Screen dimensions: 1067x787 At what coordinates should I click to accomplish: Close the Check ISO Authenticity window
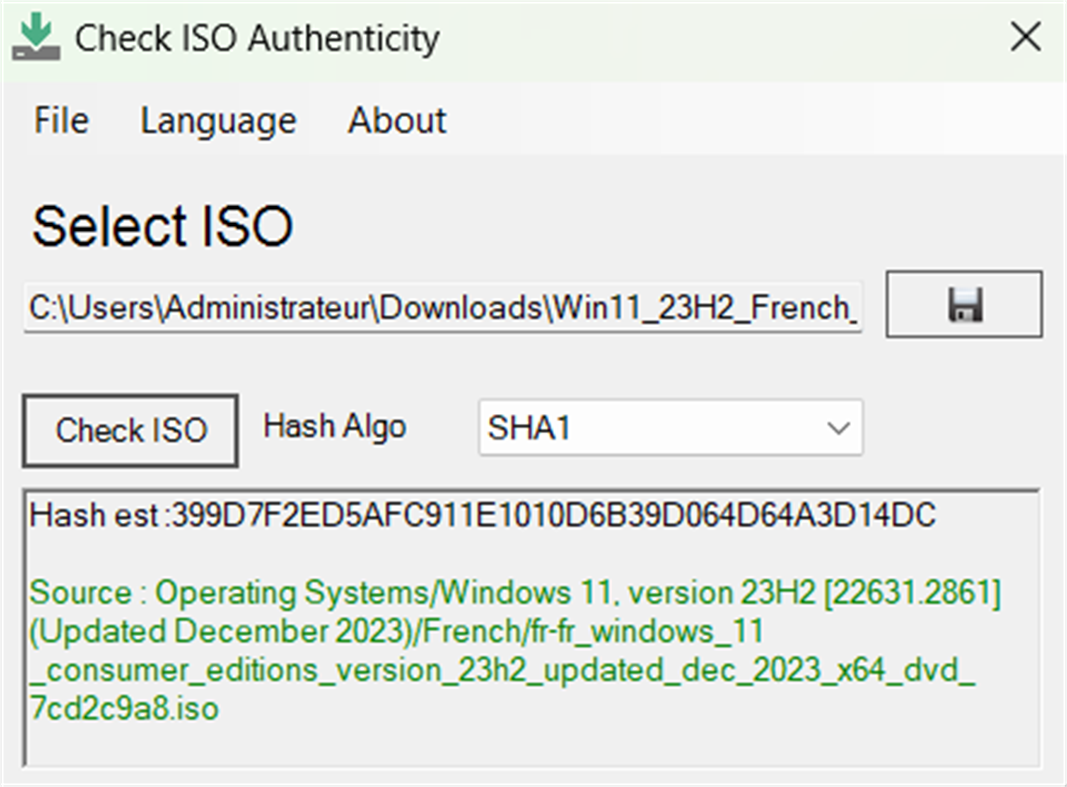click(x=1025, y=37)
